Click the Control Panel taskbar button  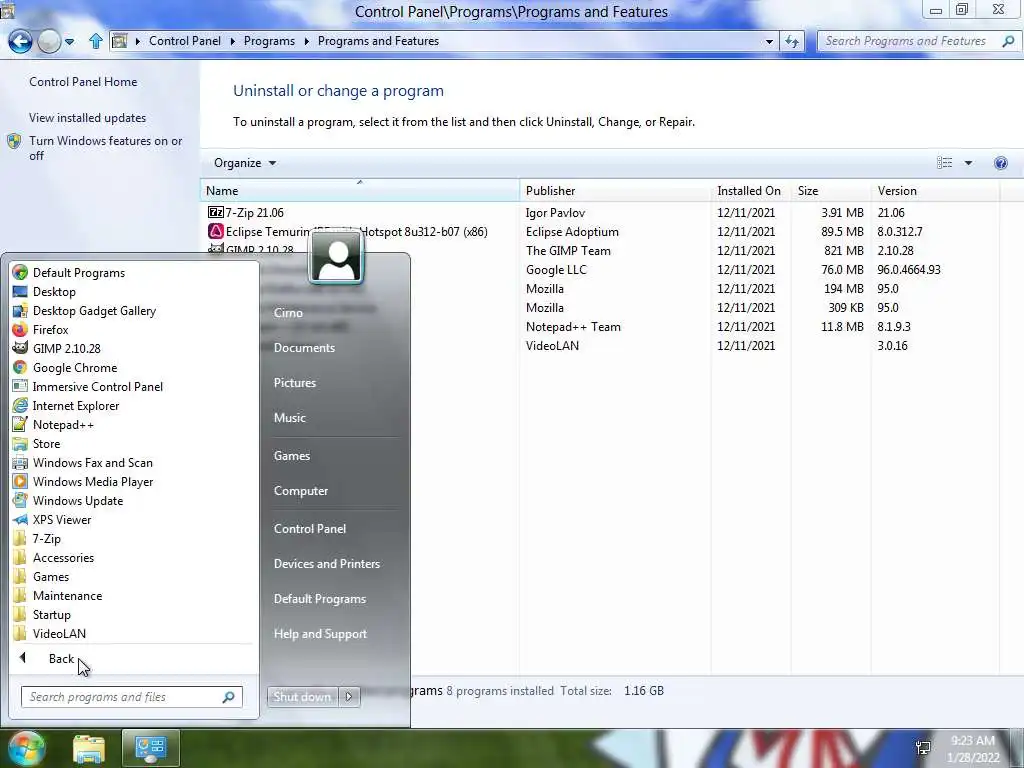point(151,748)
